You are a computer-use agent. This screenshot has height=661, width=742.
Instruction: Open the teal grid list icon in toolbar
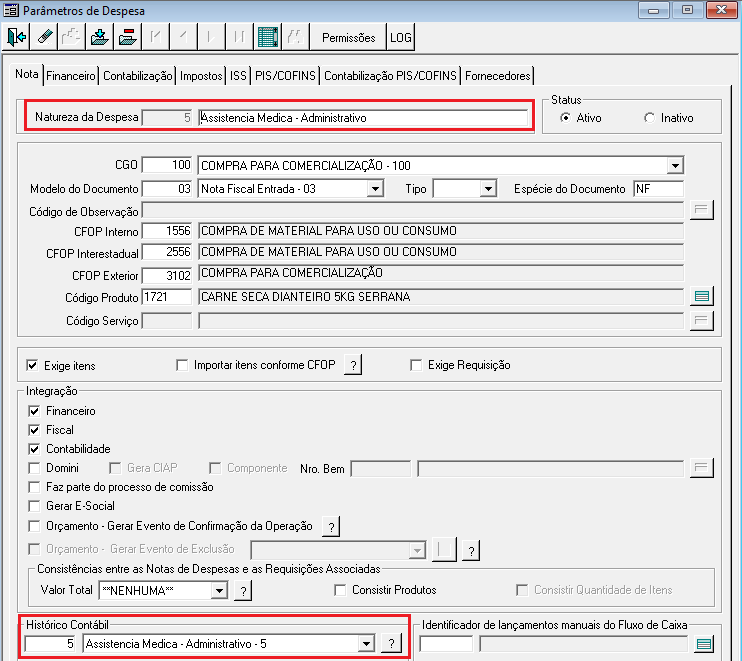[267, 37]
